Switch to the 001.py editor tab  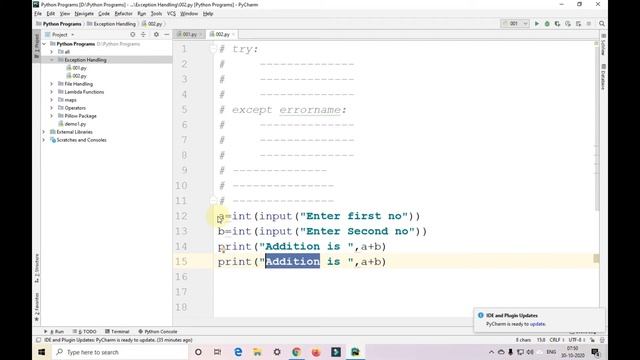point(189,34)
